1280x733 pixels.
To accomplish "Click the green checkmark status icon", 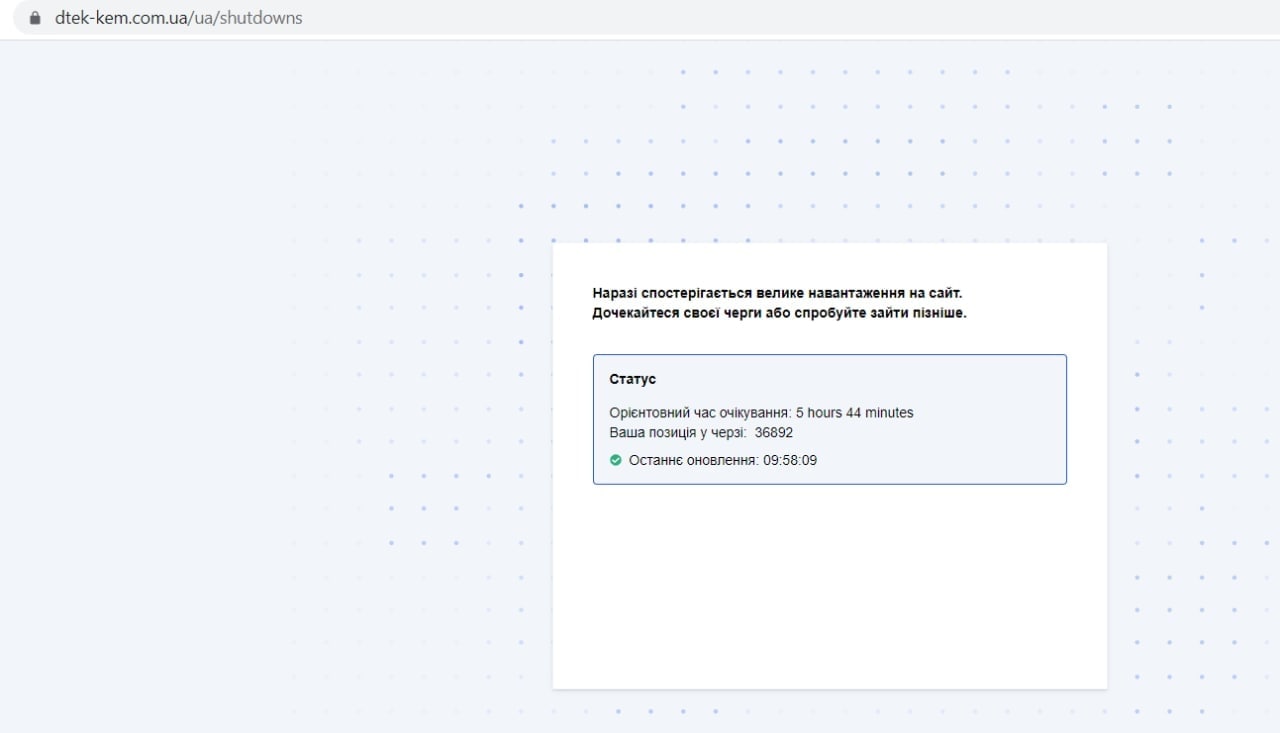I will point(616,460).
